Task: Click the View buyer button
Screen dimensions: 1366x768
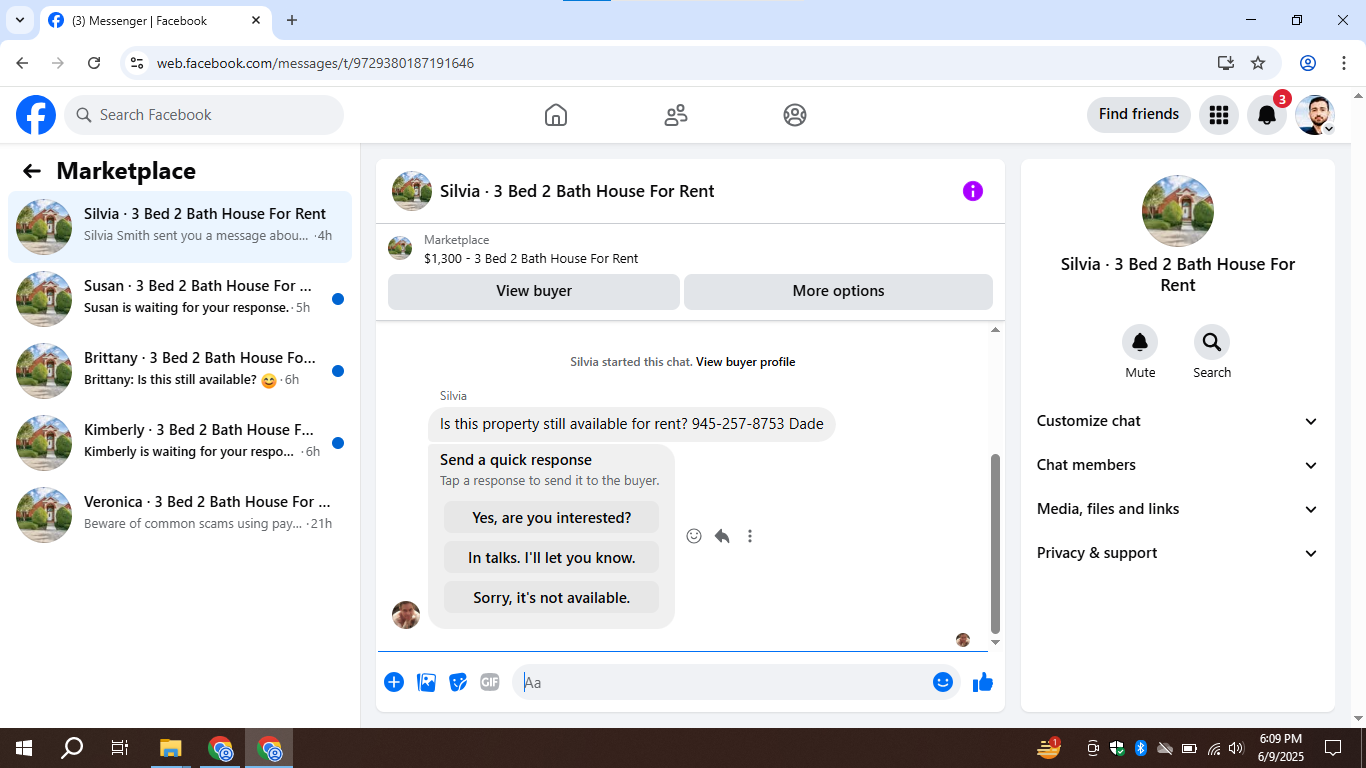Action: click(534, 291)
